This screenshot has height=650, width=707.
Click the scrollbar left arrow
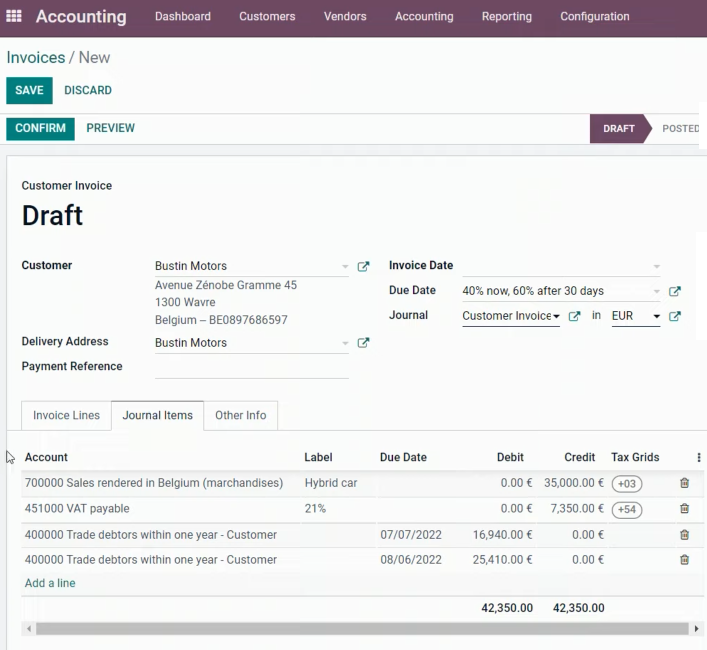click(x=29, y=628)
